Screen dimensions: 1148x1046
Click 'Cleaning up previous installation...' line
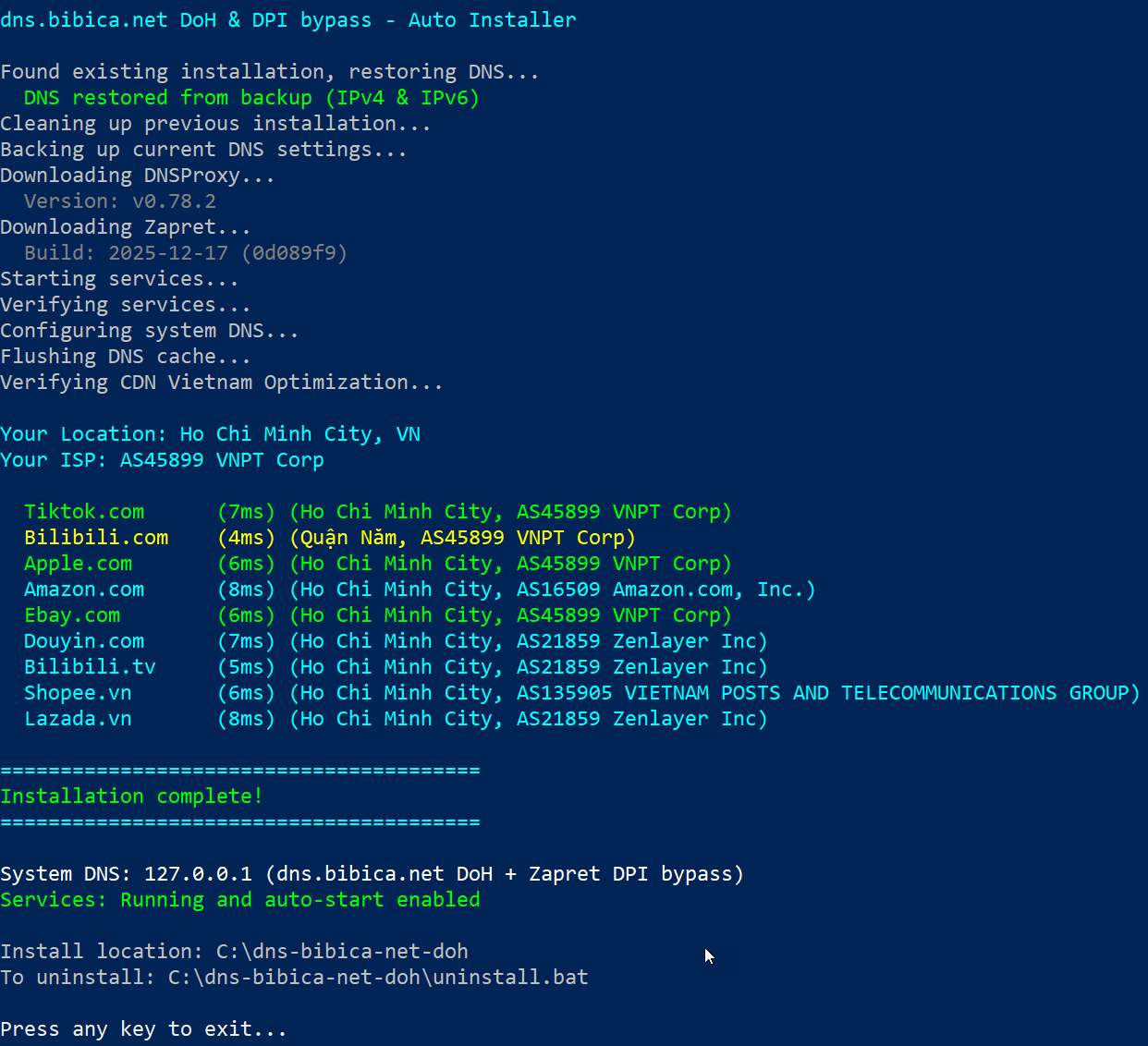(215, 124)
